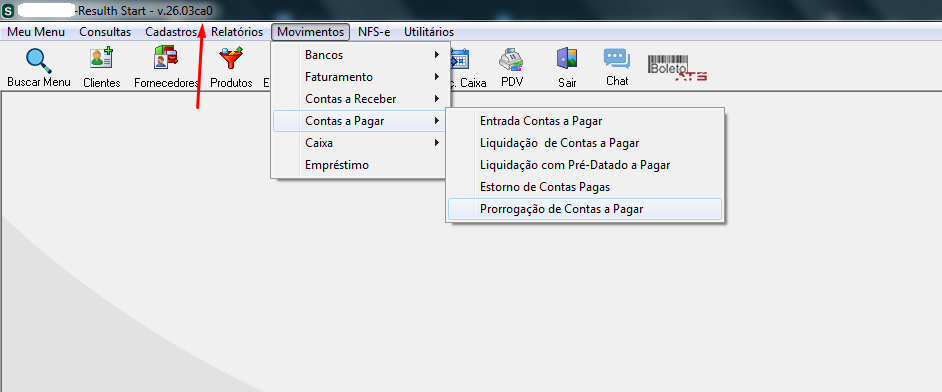The image size is (942, 392).
Task: Expand the Bancos submenu
Action: 360,55
